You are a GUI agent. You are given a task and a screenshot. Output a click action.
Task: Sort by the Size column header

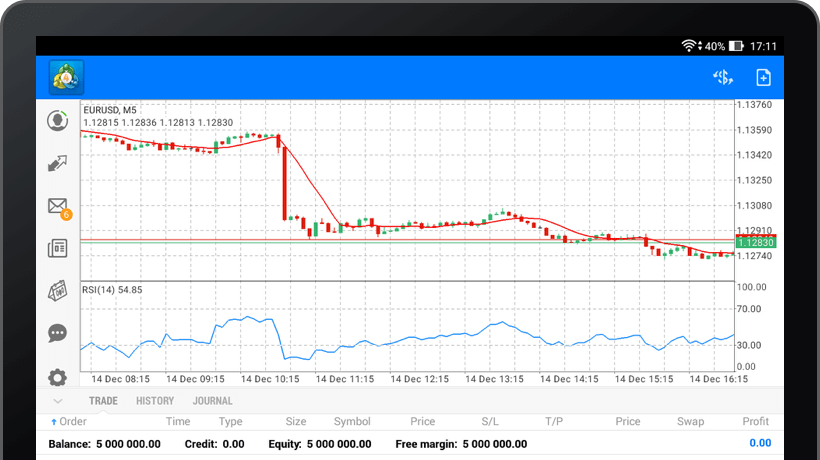(x=295, y=421)
